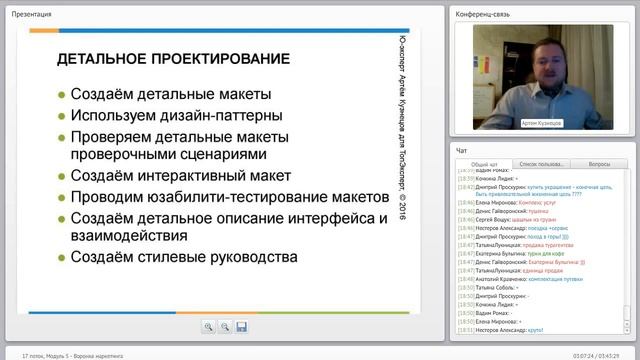Click ТатьянаЛукницкая's message единица продаж

coord(510,271)
